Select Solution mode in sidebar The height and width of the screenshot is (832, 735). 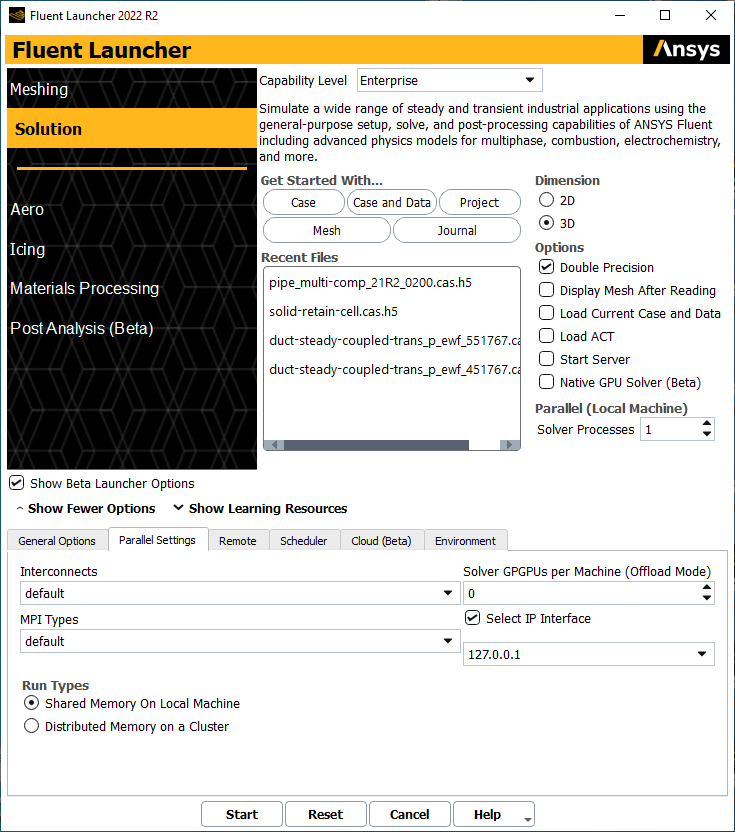pyautogui.click(x=132, y=128)
